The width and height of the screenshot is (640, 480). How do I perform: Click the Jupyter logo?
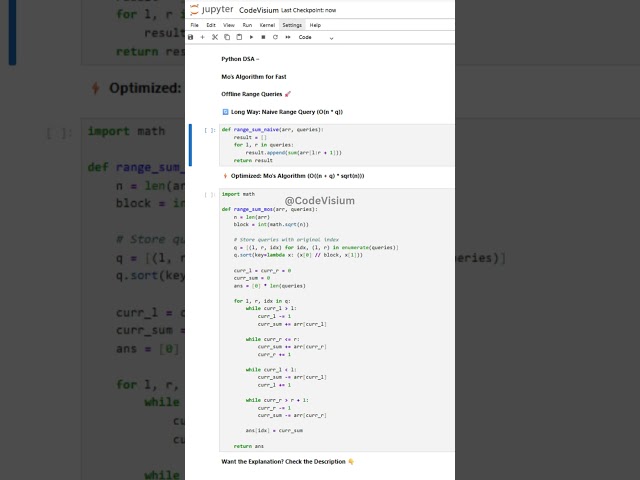pos(211,9)
